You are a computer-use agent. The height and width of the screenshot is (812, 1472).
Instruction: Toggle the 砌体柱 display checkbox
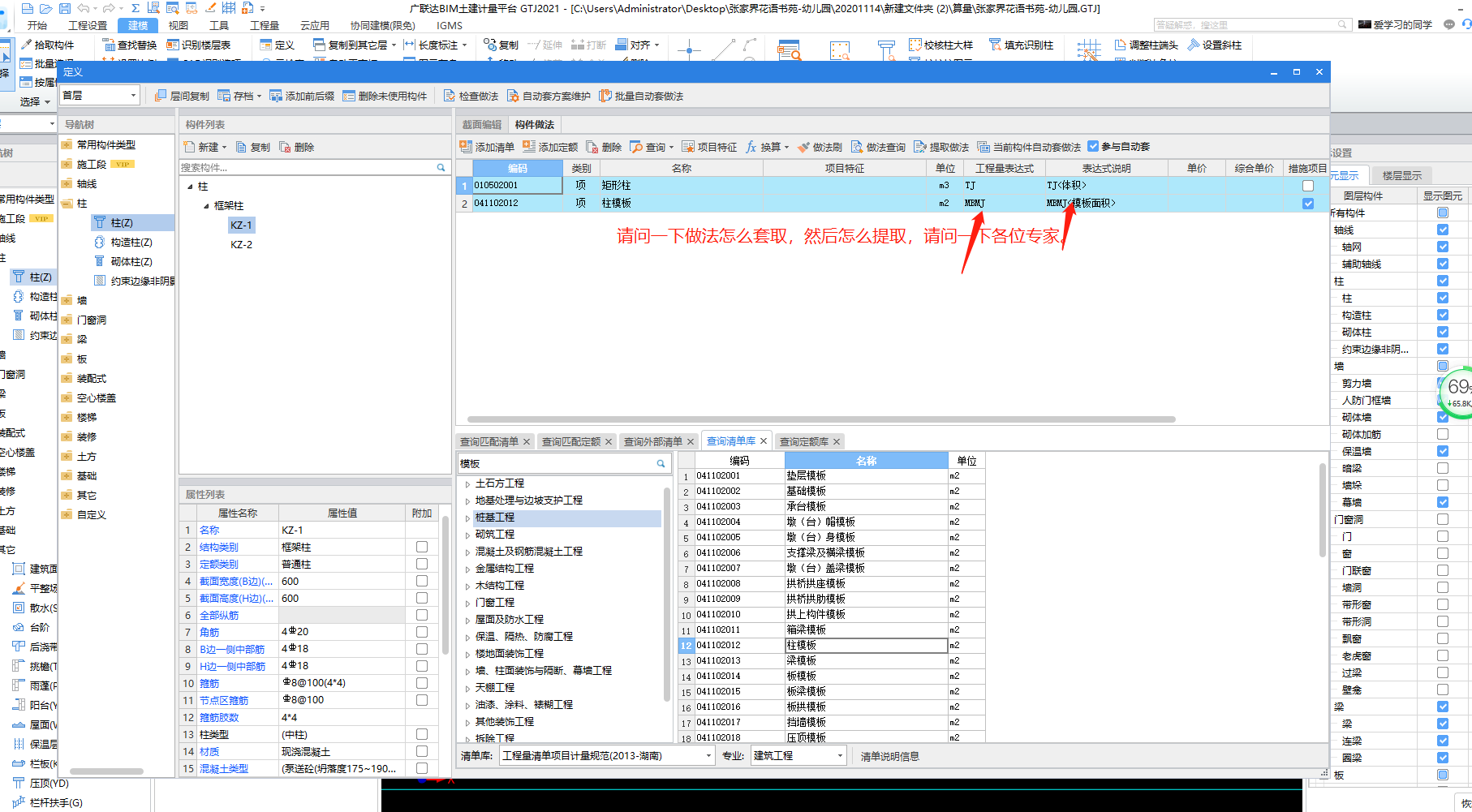pos(1443,332)
